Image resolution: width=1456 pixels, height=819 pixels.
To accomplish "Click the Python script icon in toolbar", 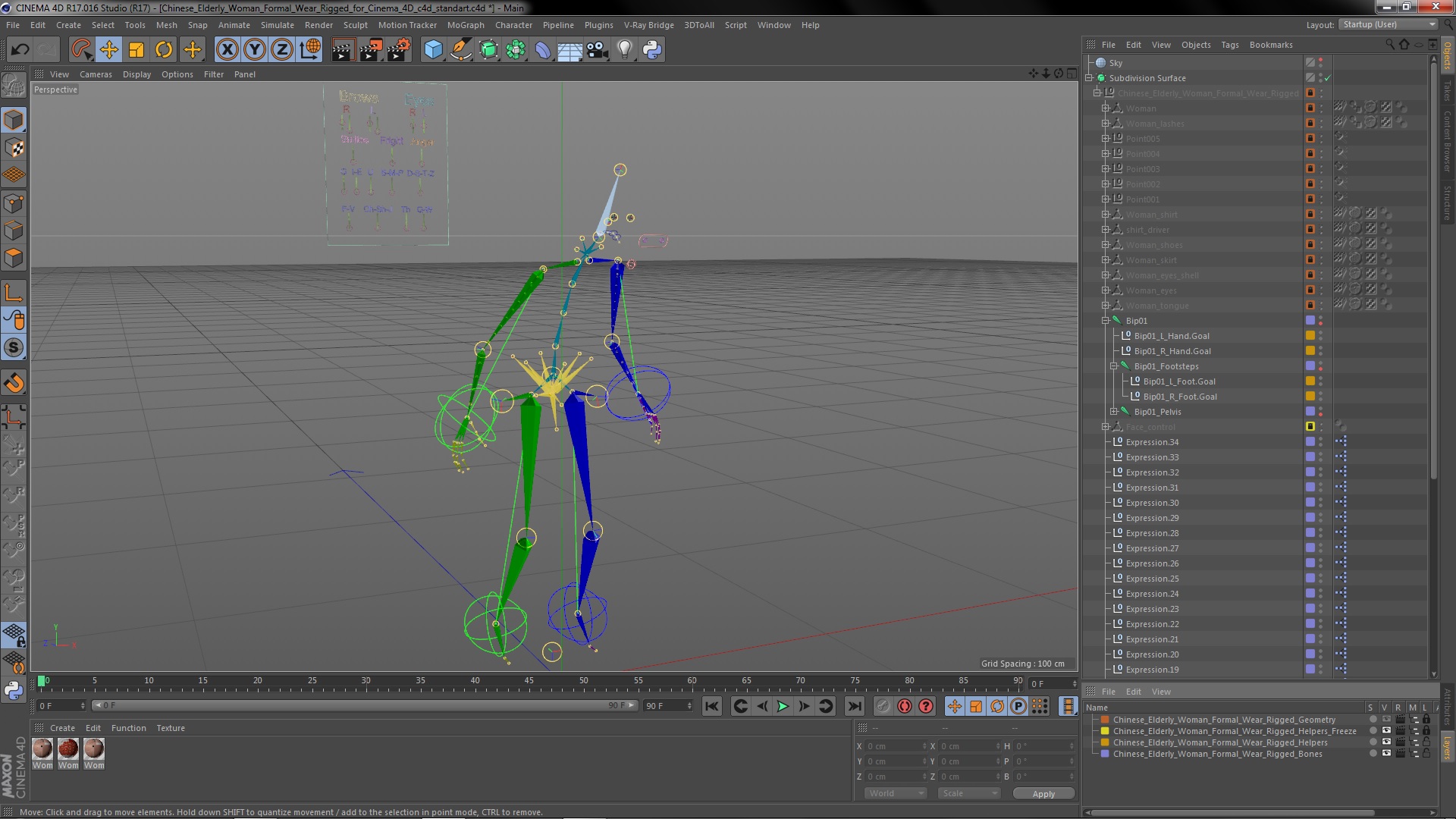I will coord(652,50).
